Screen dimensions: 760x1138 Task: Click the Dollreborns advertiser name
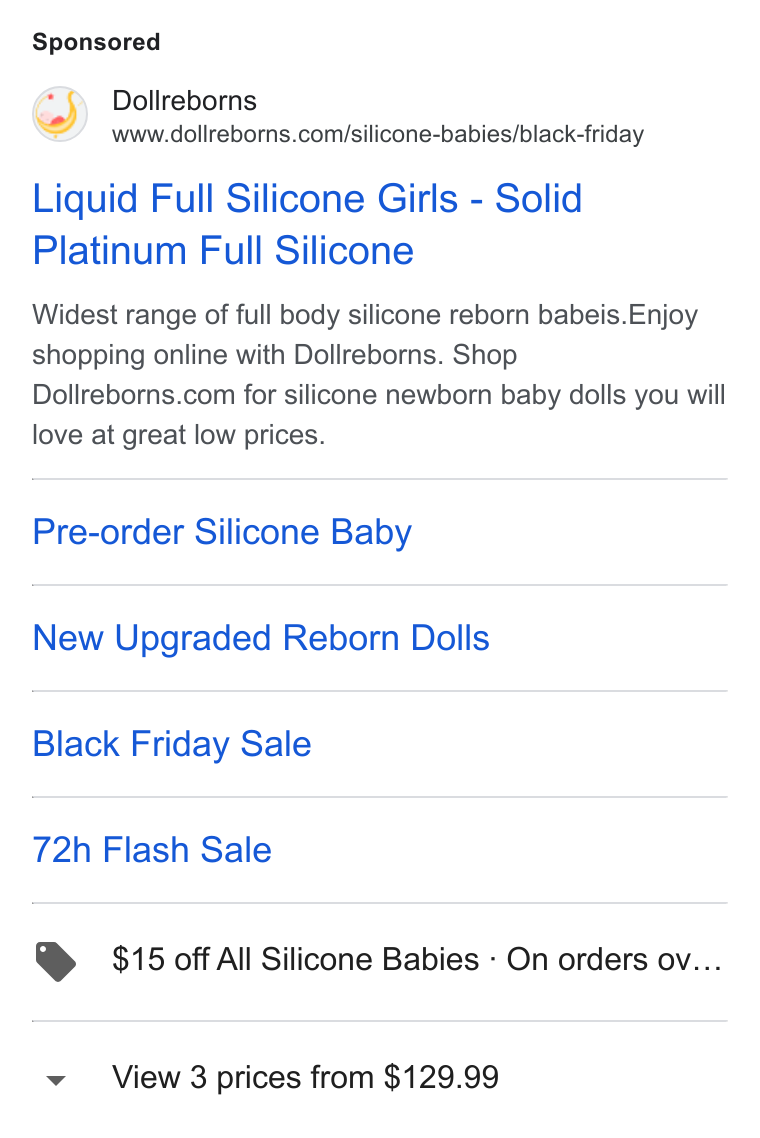coord(184,101)
